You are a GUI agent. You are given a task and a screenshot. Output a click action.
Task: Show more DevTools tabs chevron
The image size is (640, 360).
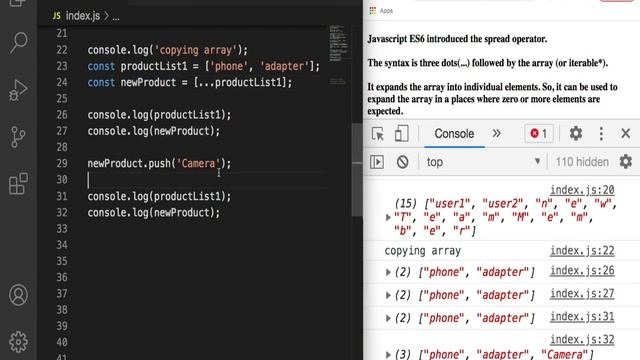[496, 133]
